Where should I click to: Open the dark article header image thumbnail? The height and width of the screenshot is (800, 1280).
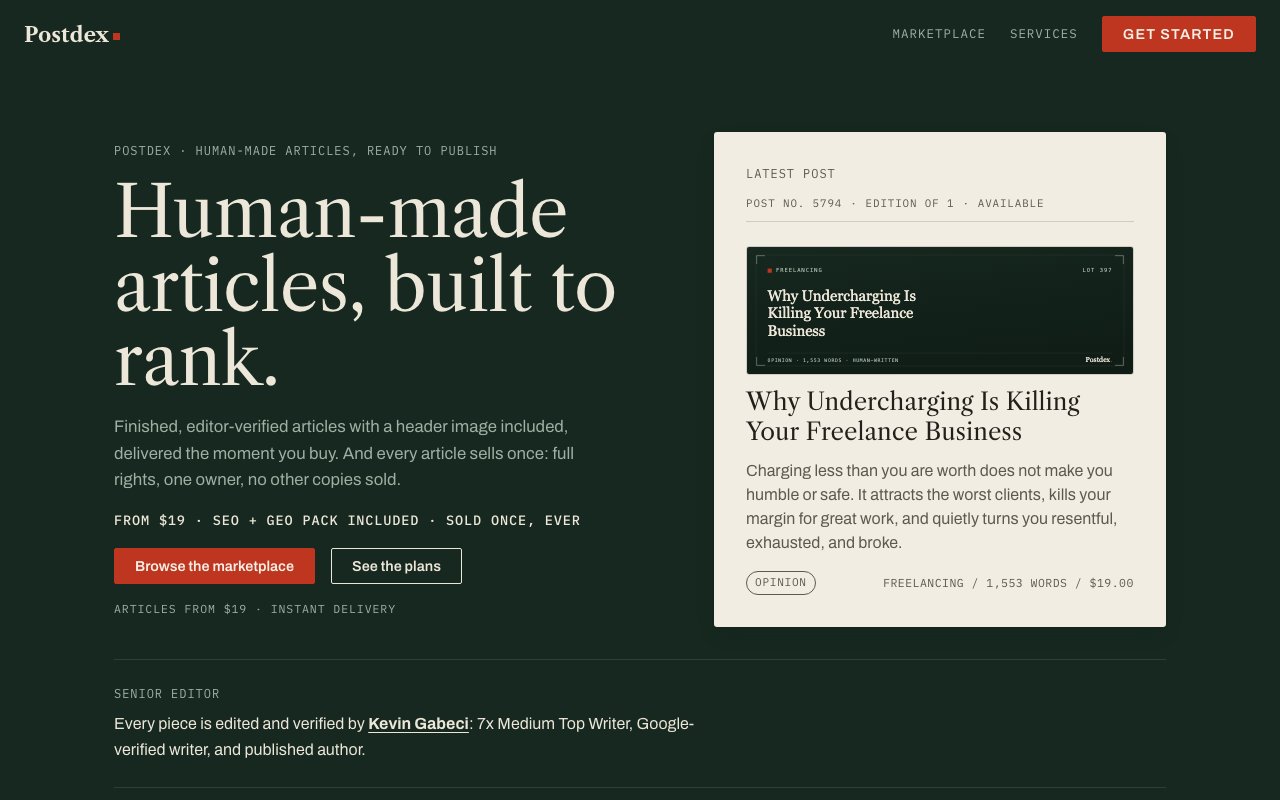[939, 310]
